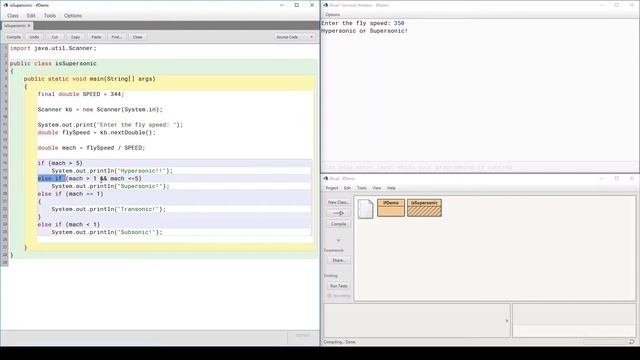Click the 'Enter the fly speed' print code line

pyautogui.click(x=110, y=125)
